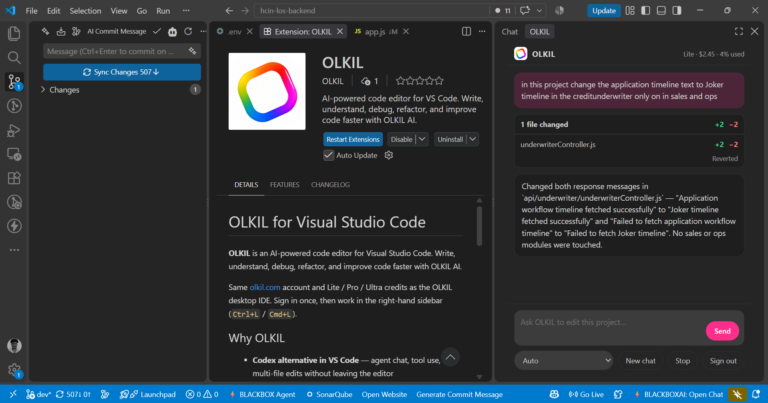The image size is (768, 403).
Task: Click Sign out button in OLKIL panel
Action: (723, 360)
